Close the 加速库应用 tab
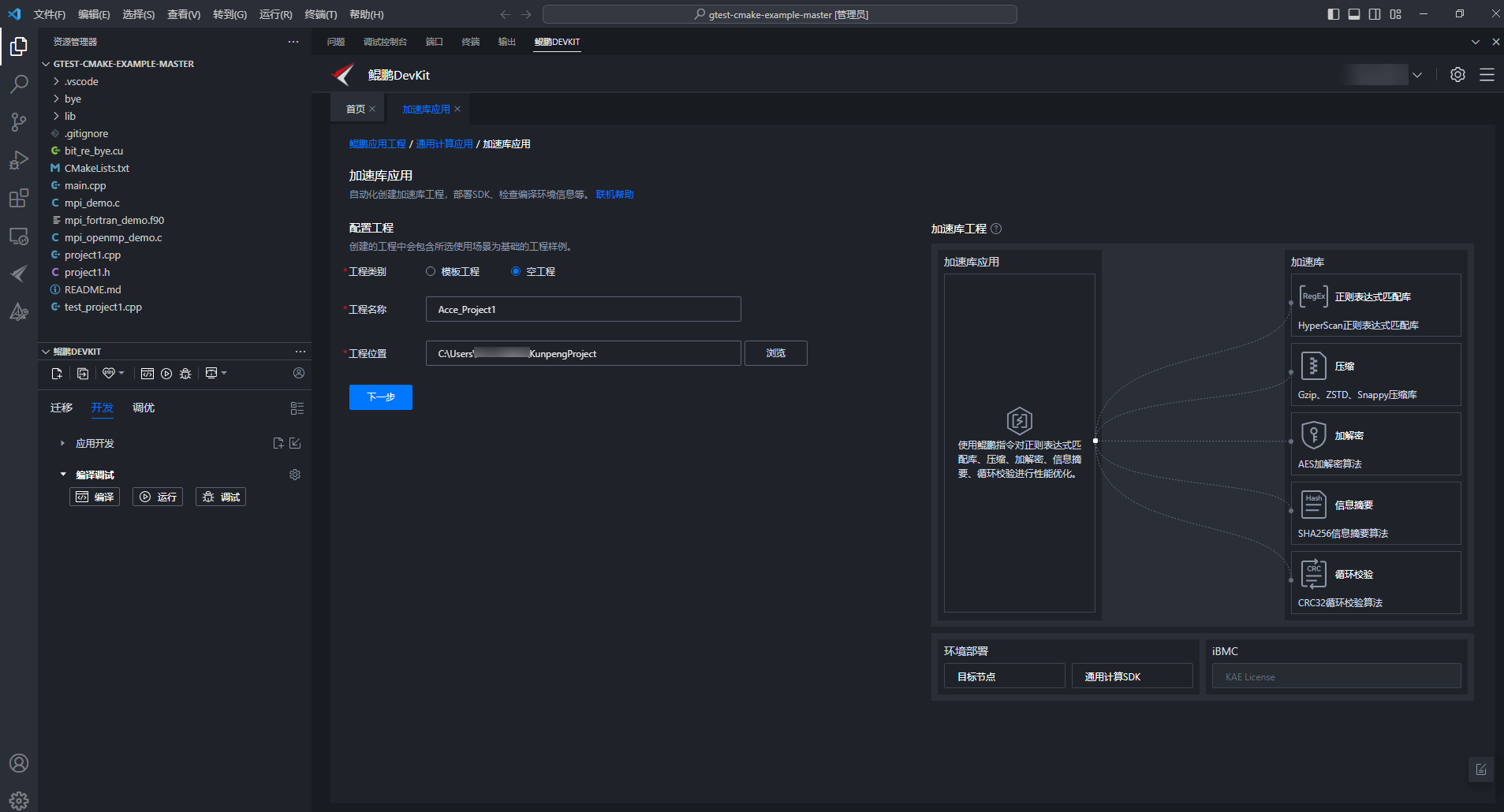 click(x=457, y=109)
